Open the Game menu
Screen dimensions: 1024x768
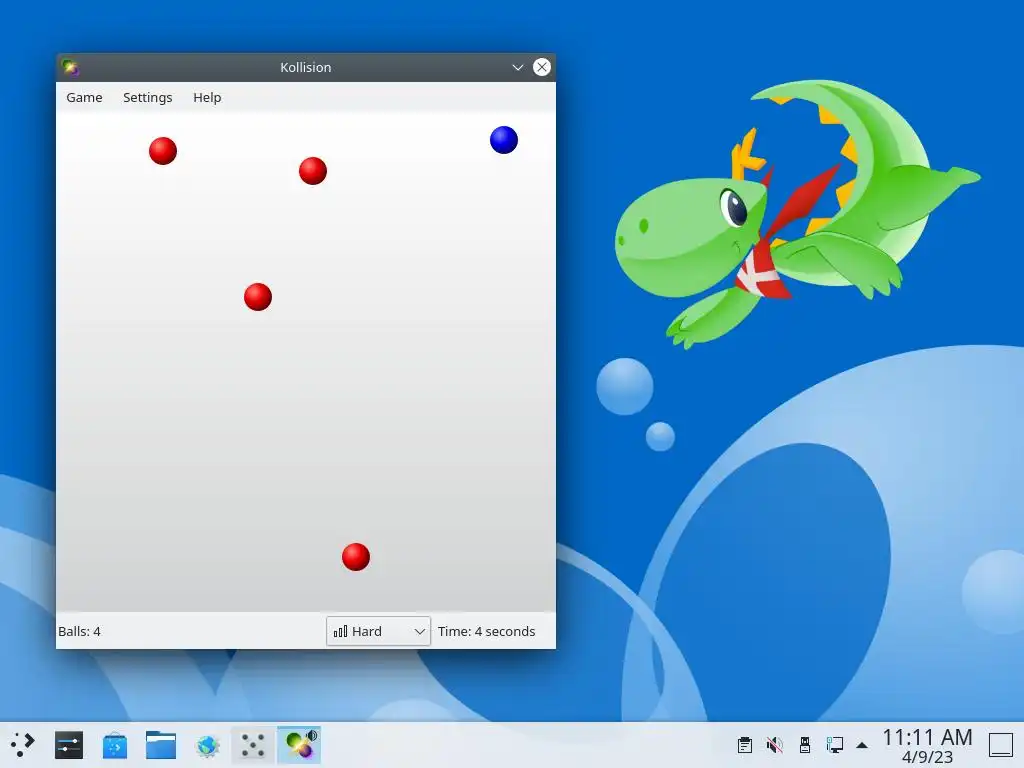84,97
